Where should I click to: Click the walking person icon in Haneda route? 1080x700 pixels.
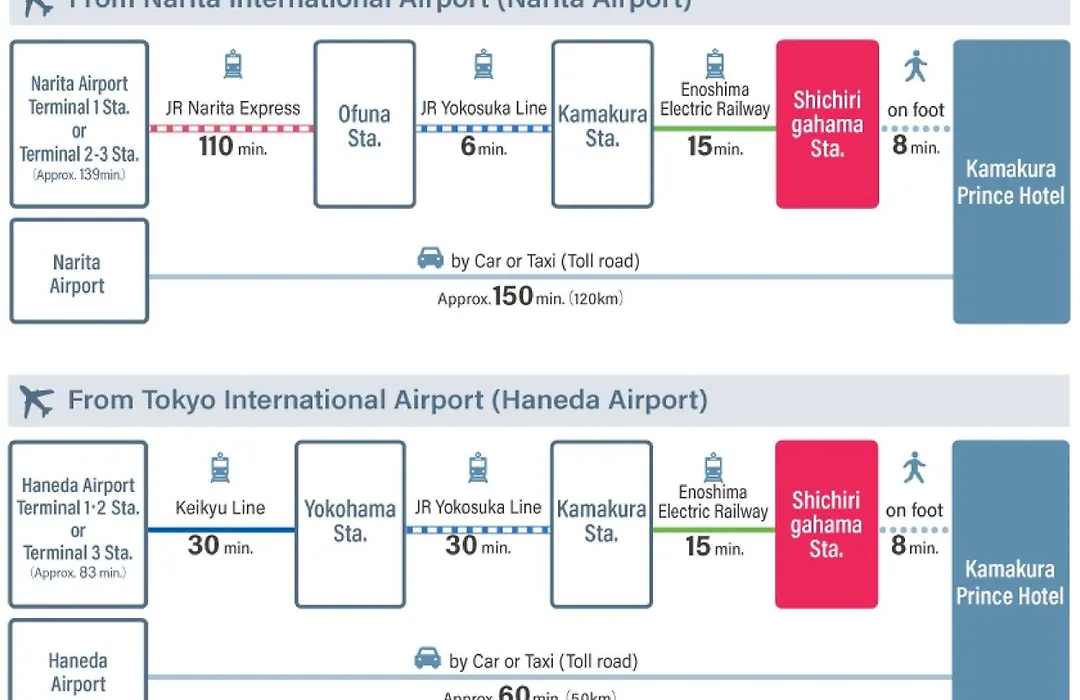click(x=914, y=467)
